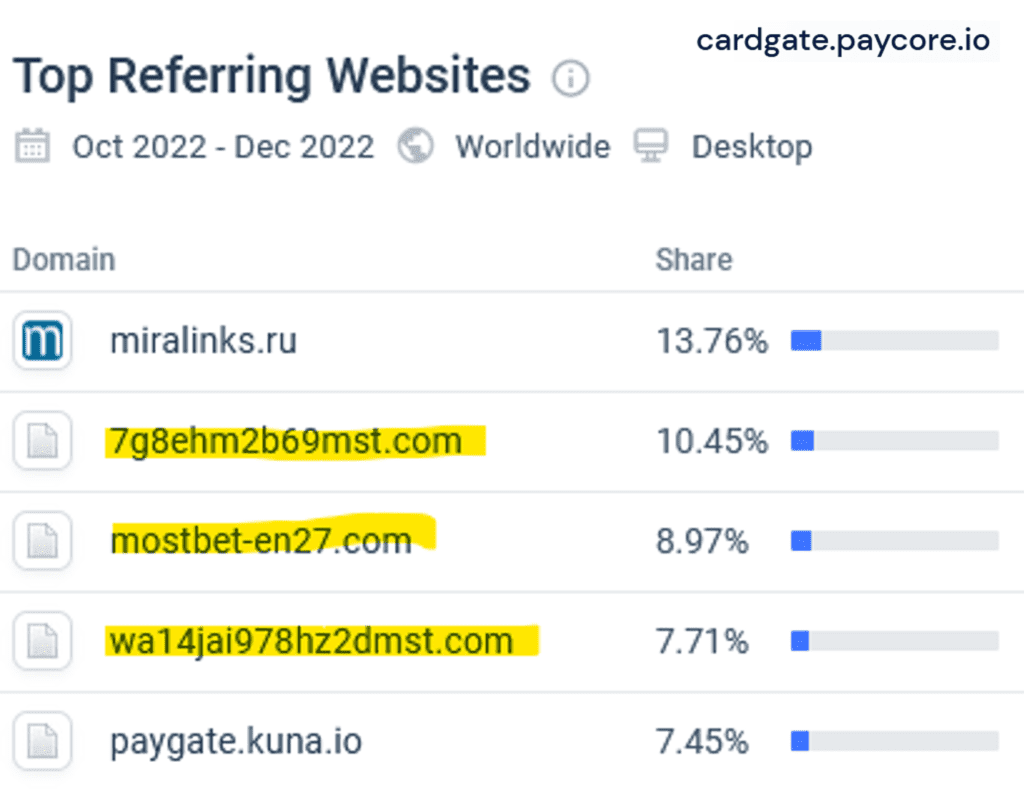Select the cardgate.paycore.io site label
This screenshot has width=1024, height=796.
point(844,40)
